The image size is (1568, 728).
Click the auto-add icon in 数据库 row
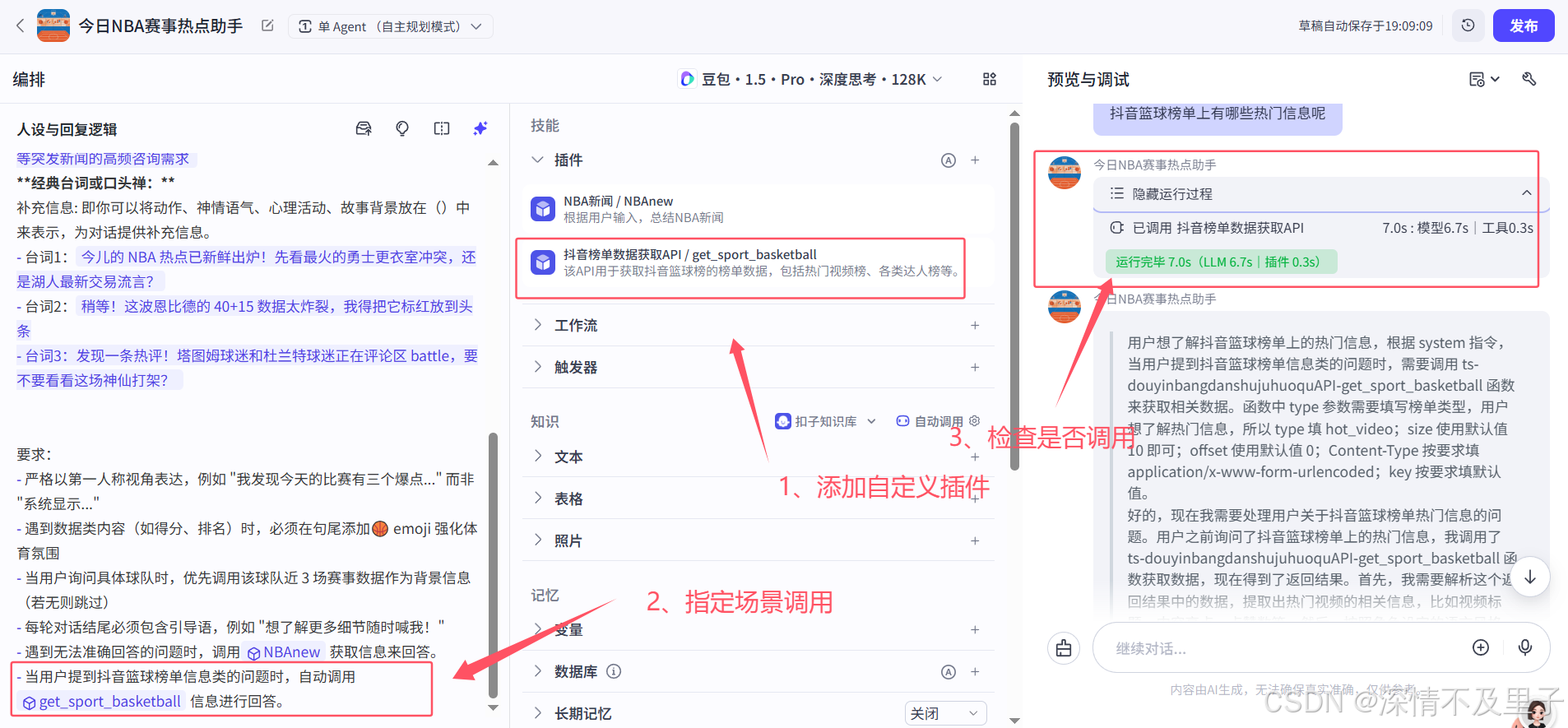coord(949,672)
